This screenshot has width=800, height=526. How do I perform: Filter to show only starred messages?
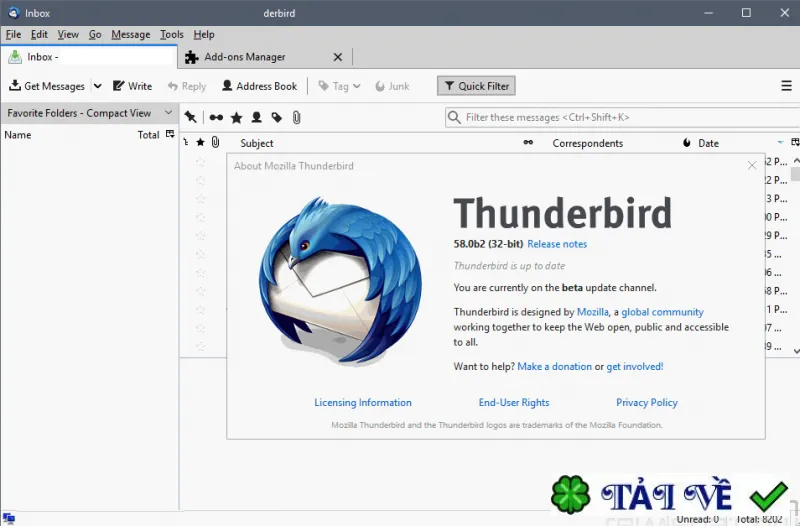236,118
